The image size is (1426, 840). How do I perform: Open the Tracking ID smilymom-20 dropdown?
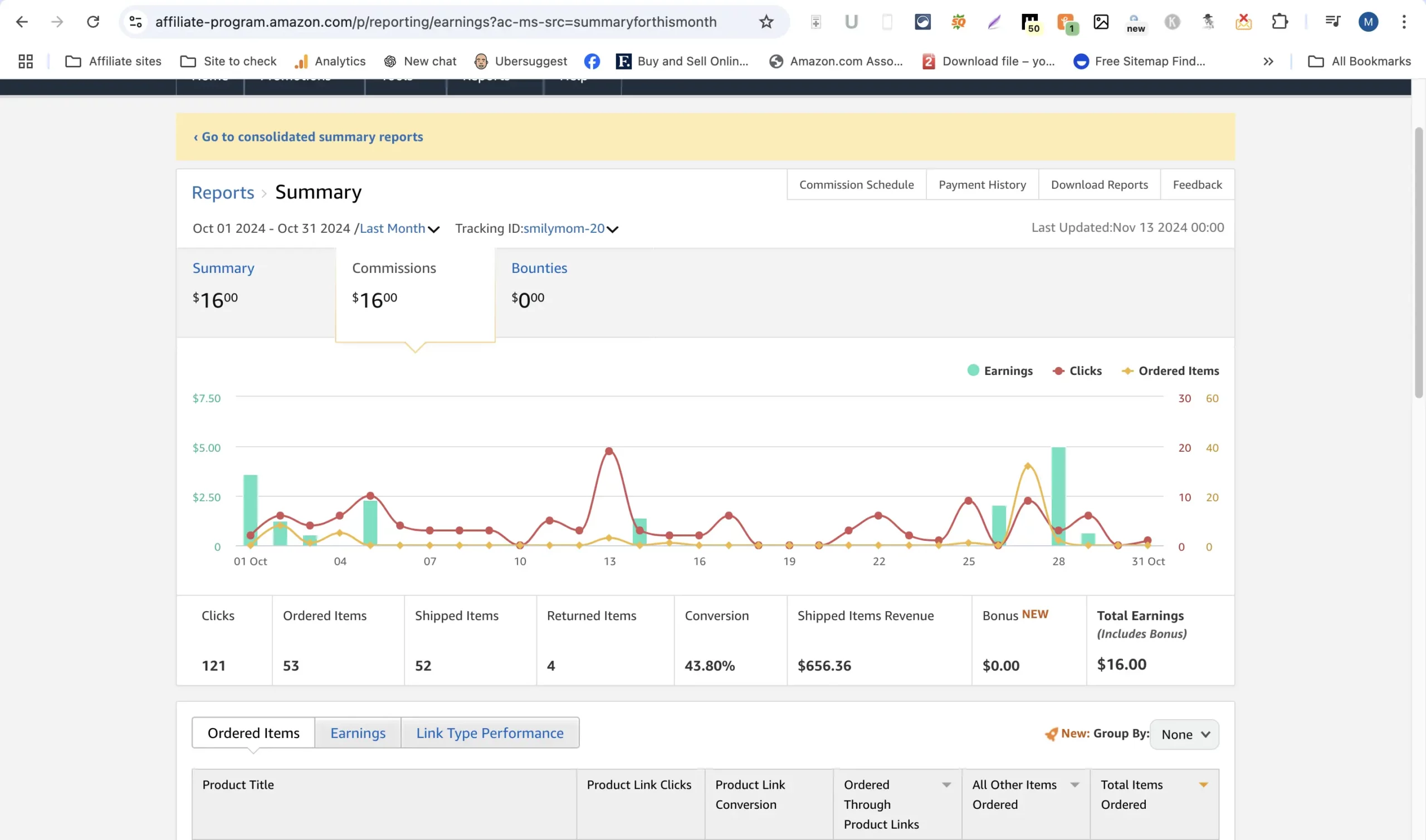570,228
